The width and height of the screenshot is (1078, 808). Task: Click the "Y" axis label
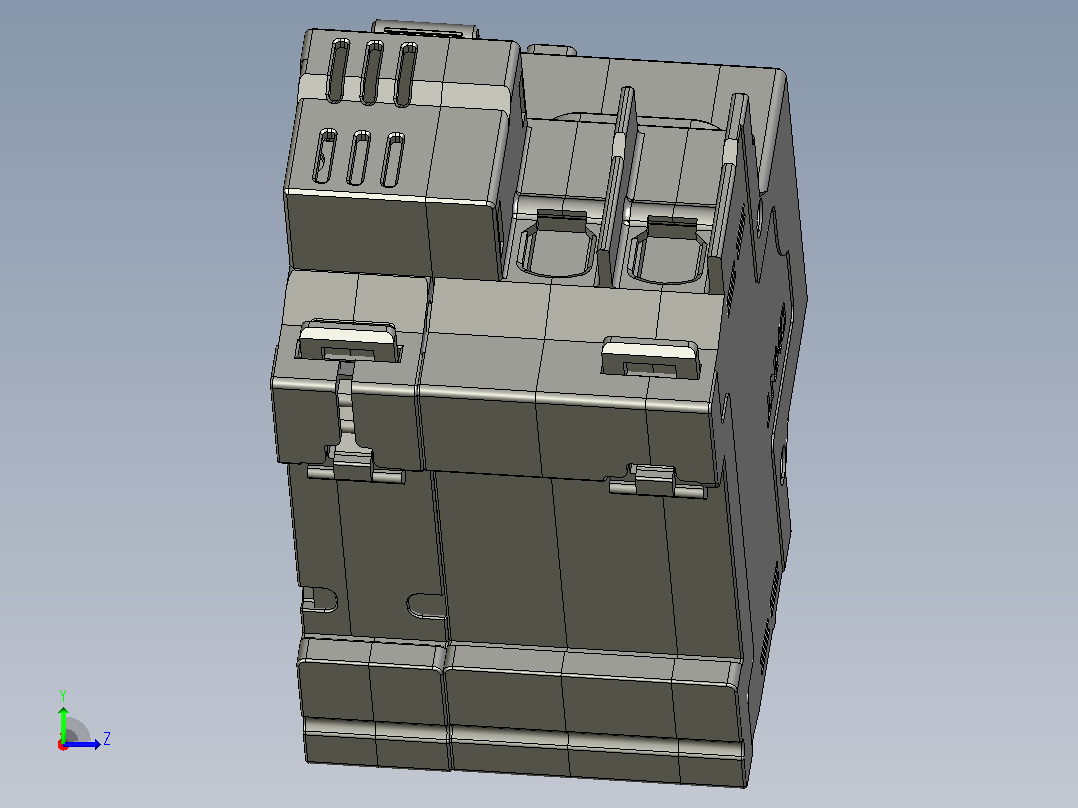pyautogui.click(x=63, y=695)
